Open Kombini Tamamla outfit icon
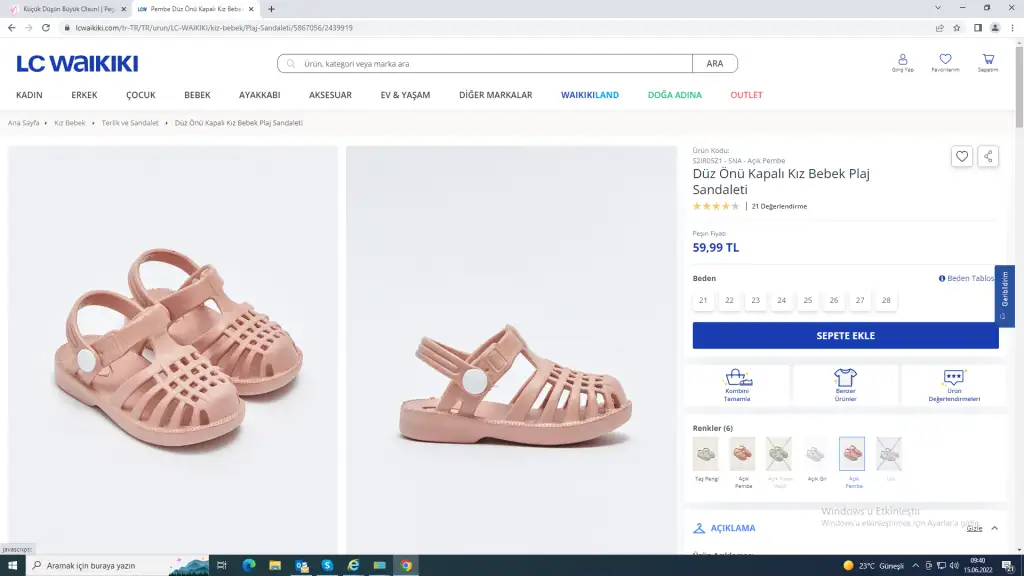Image resolution: width=1024 pixels, height=576 pixels. (x=737, y=384)
